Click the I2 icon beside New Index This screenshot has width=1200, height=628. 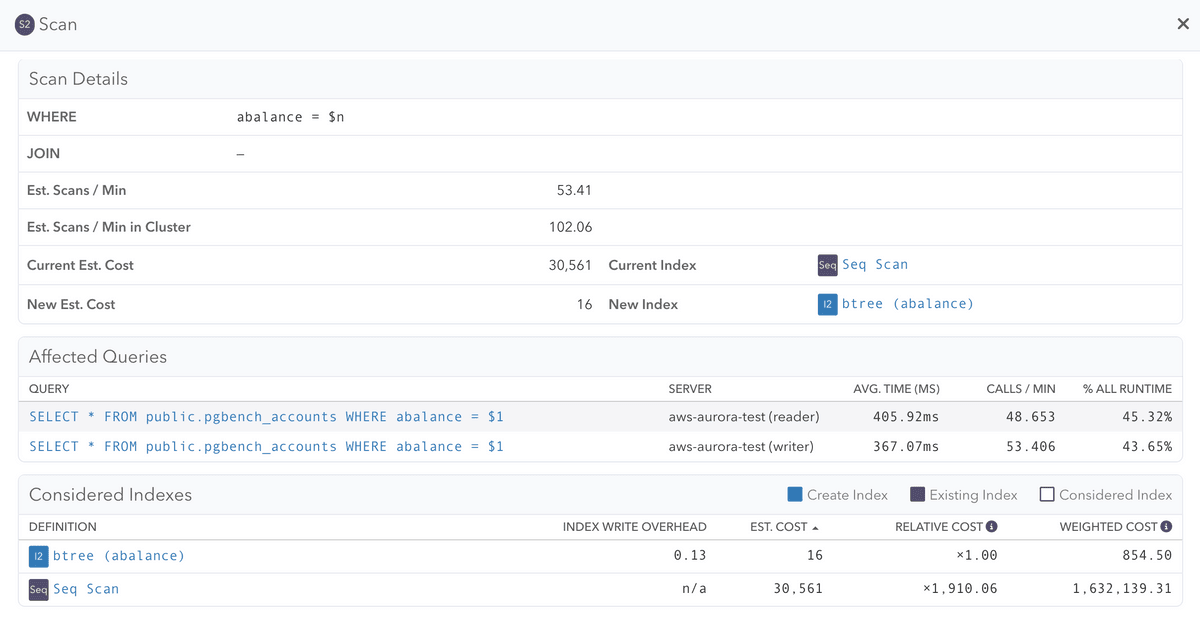click(827, 303)
